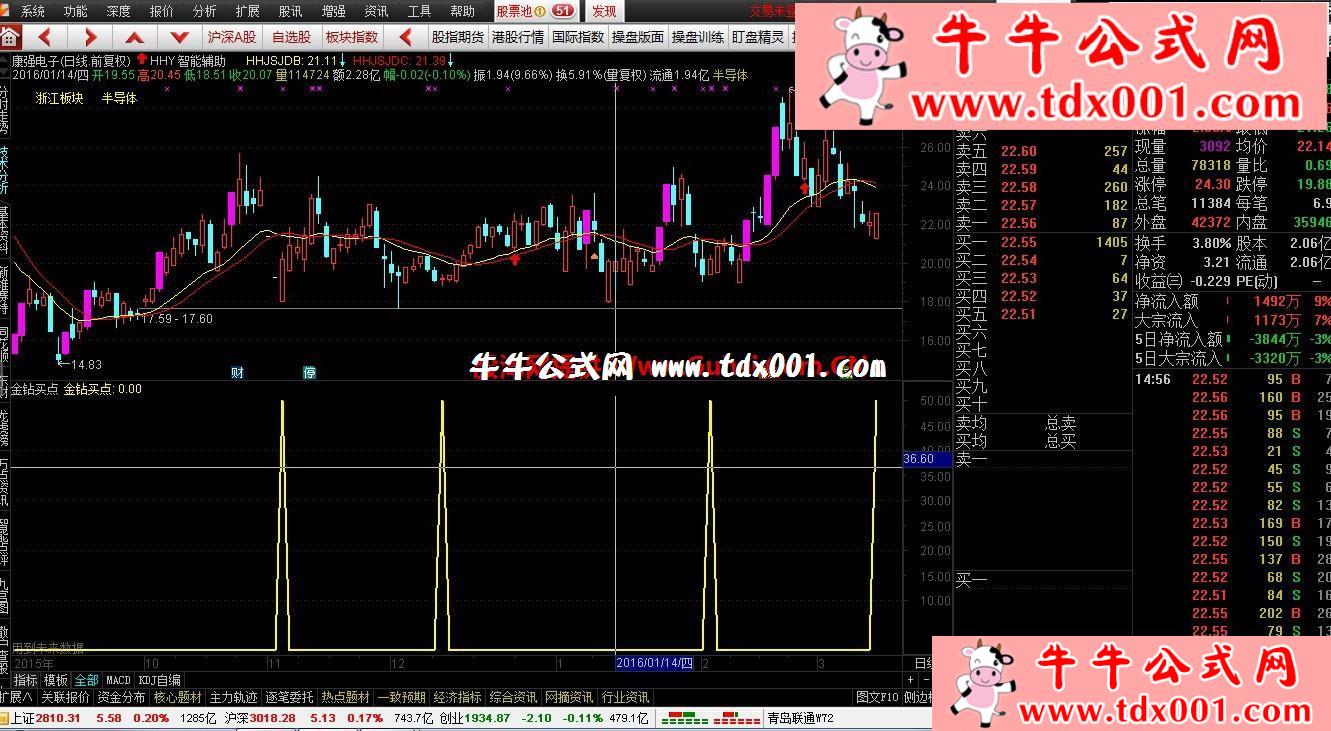The image size is (1331, 731).
Task: Open the 增强 menu
Action: (x=333, y=11)
